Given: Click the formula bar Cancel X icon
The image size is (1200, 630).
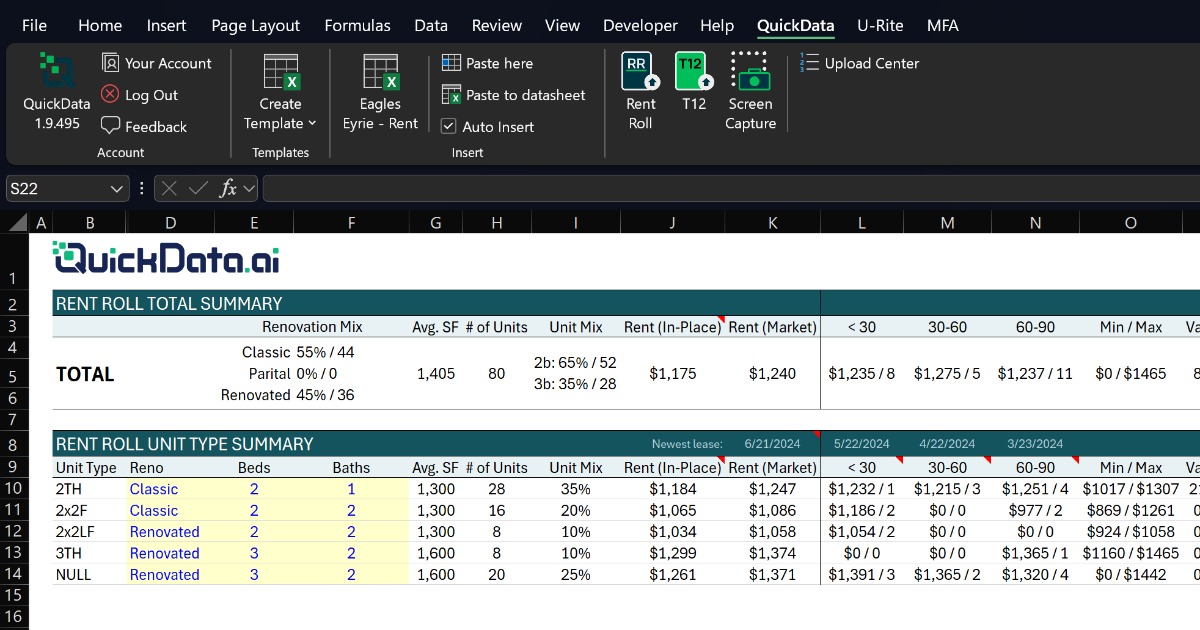Looking at the screenshot, I should (x=170, y=188).
